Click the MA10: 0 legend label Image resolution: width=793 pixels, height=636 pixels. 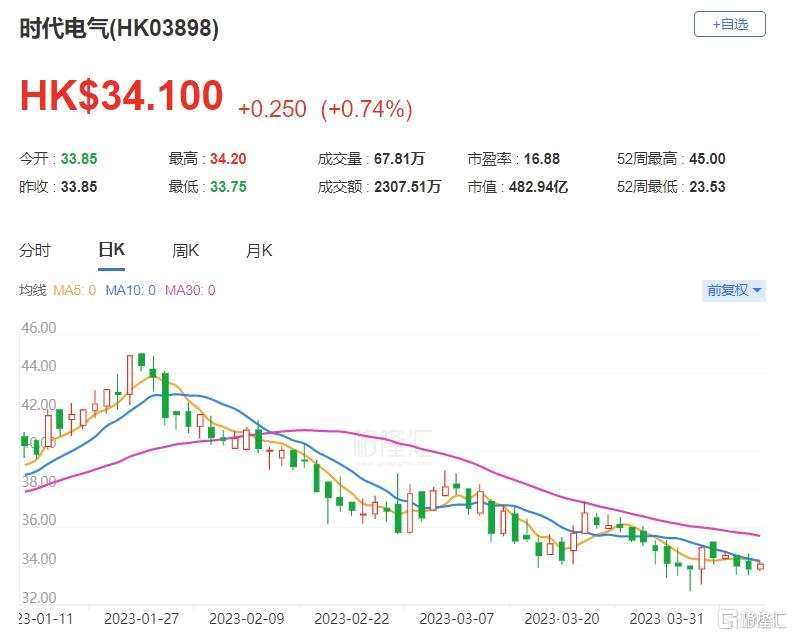point(130,290)
